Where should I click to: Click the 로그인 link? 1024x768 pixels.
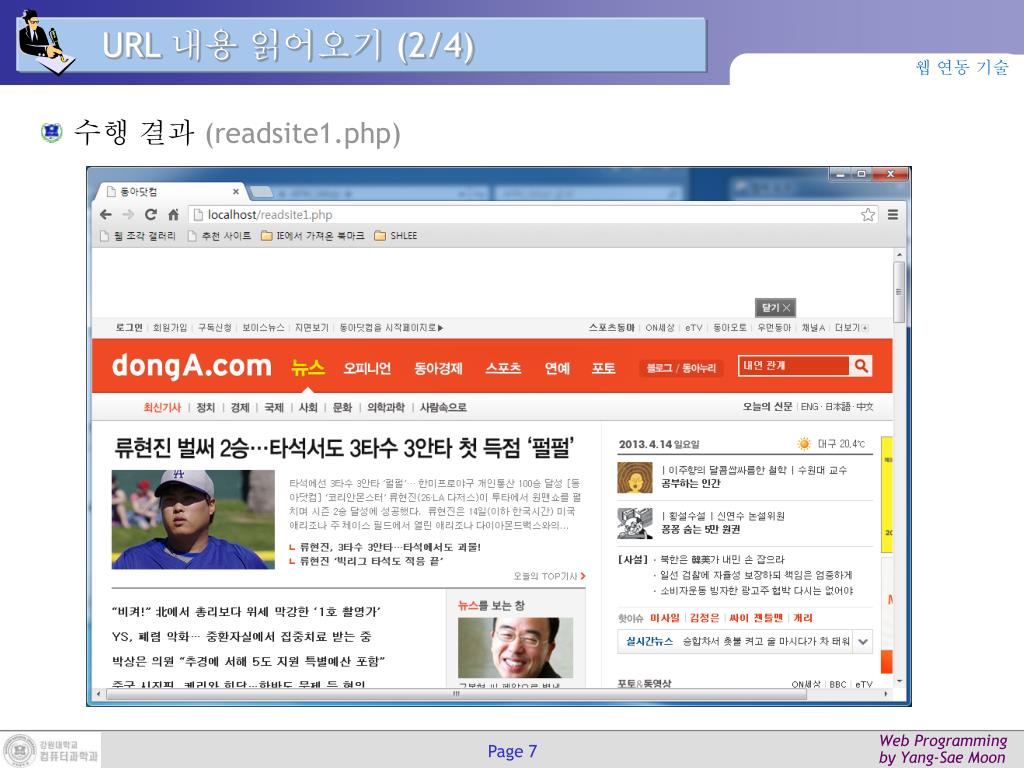point(129,328)
